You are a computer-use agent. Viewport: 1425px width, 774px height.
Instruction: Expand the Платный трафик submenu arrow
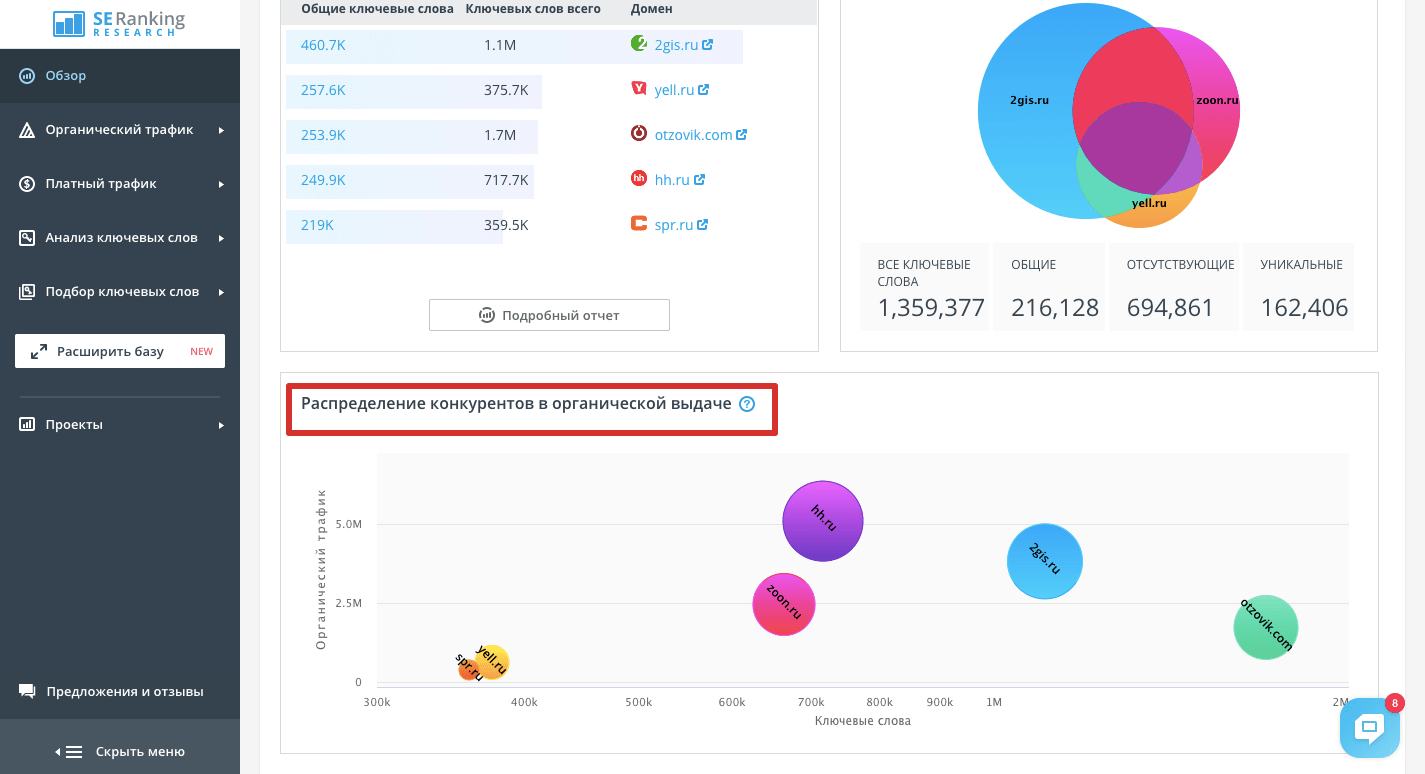click(221, 184)
